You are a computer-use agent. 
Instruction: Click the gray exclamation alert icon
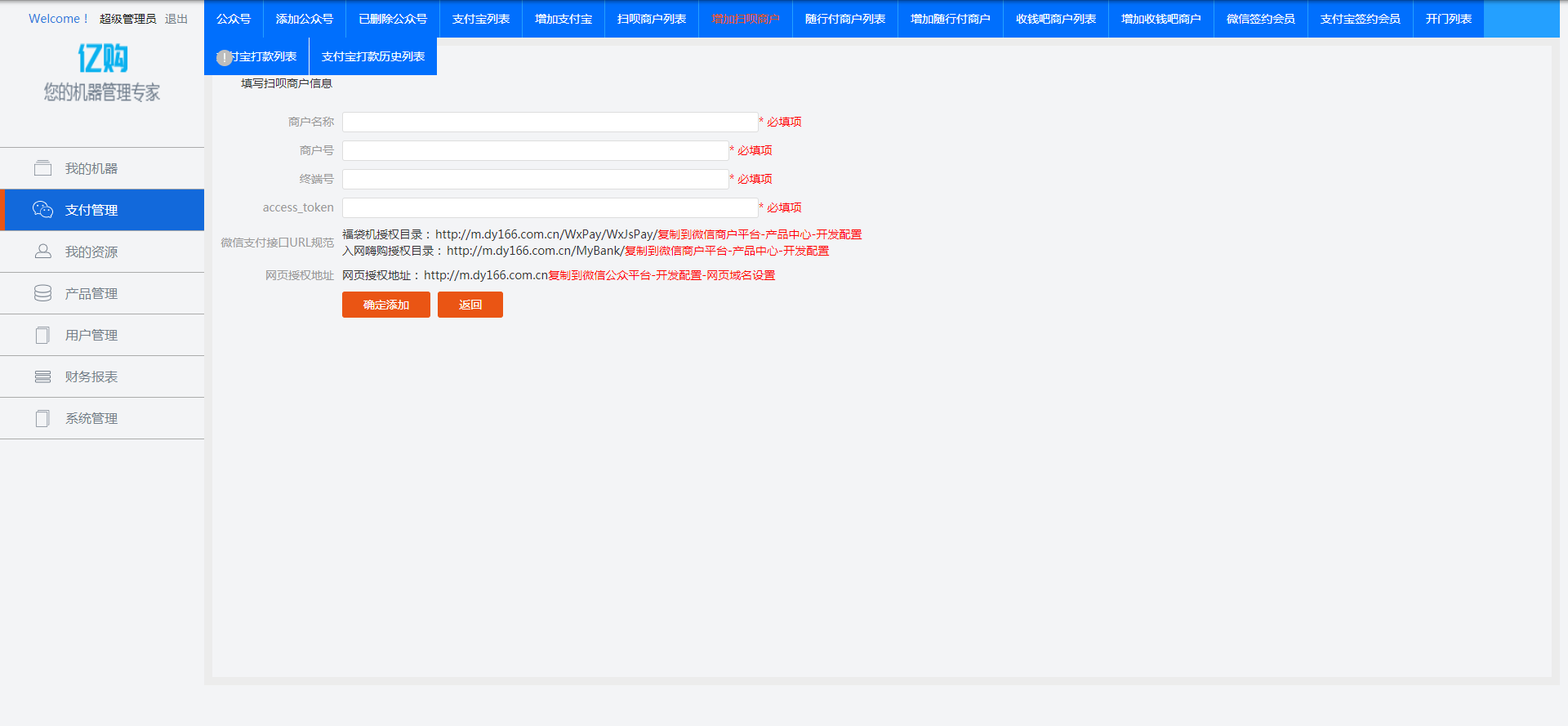(224, 58)
